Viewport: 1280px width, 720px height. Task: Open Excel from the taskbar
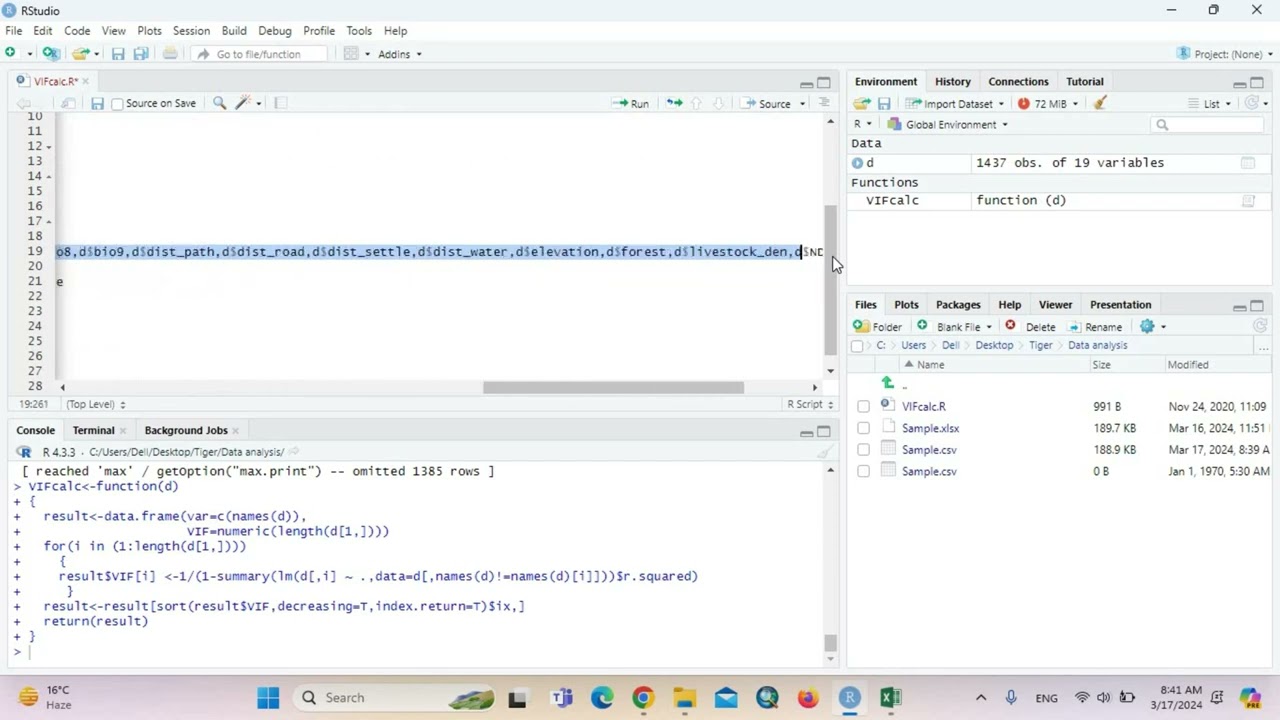click(x=890, y=698)
